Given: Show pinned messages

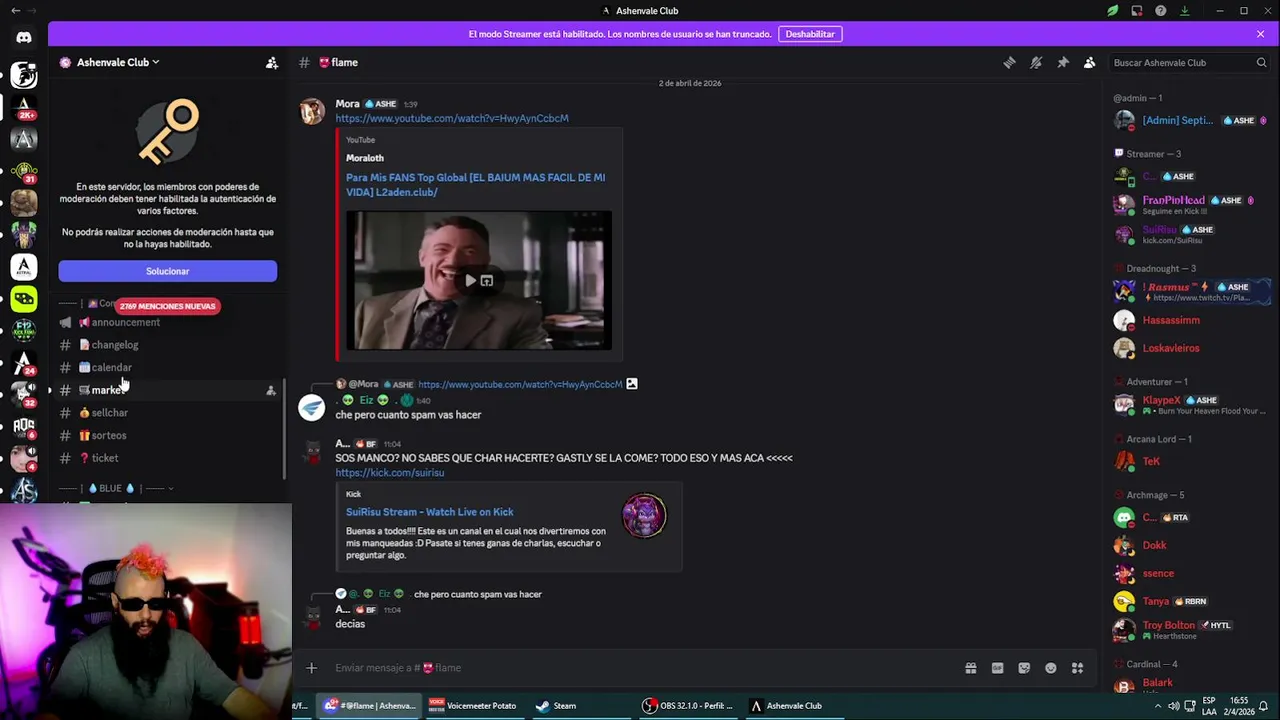Looking at the screenshot, I should (1063, 62).
